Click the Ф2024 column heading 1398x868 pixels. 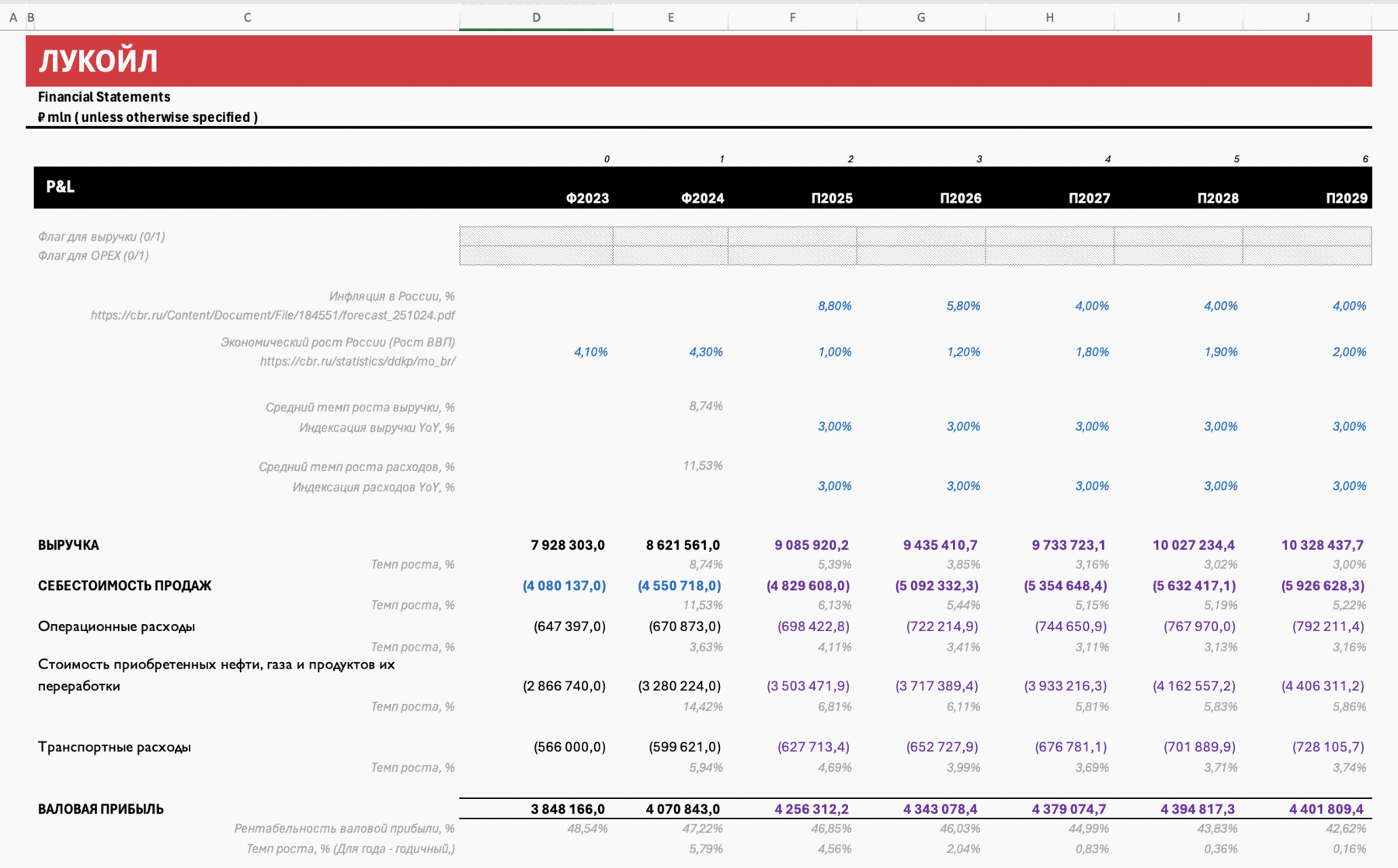pyautogui.click(x=702, y=198)
